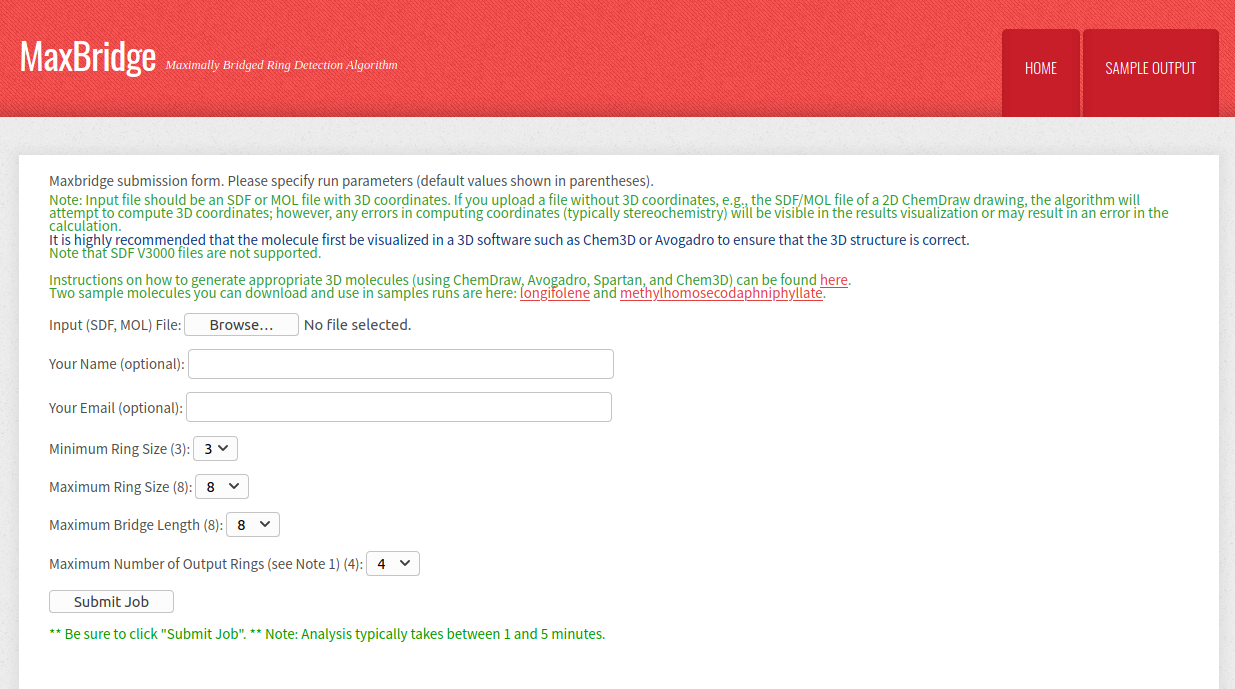Click the 'Your Email (optional)' label
The image size is (1235, 689).
tap(115, 408)
